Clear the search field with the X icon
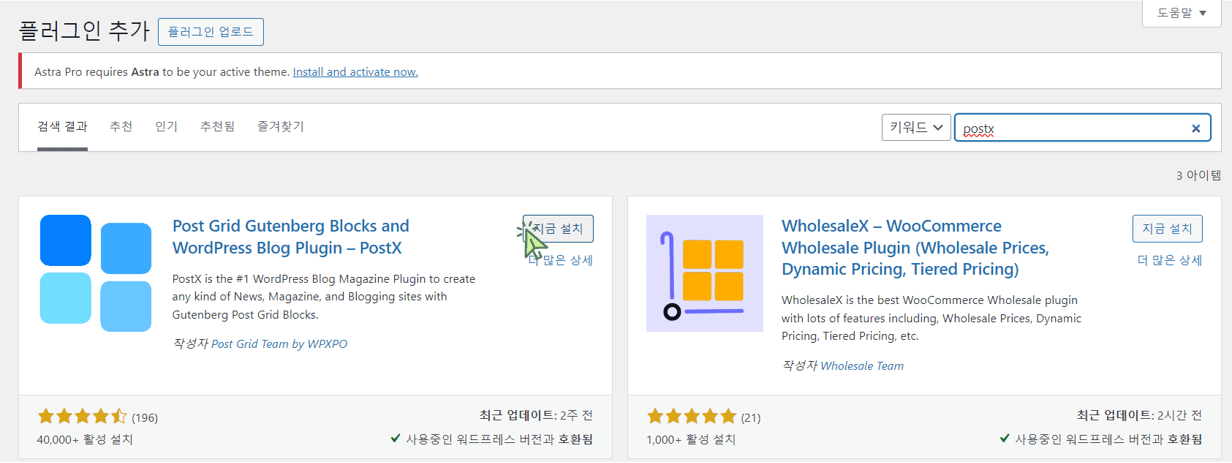Screen dimensions: 1232x463 tap(1195, 128)
